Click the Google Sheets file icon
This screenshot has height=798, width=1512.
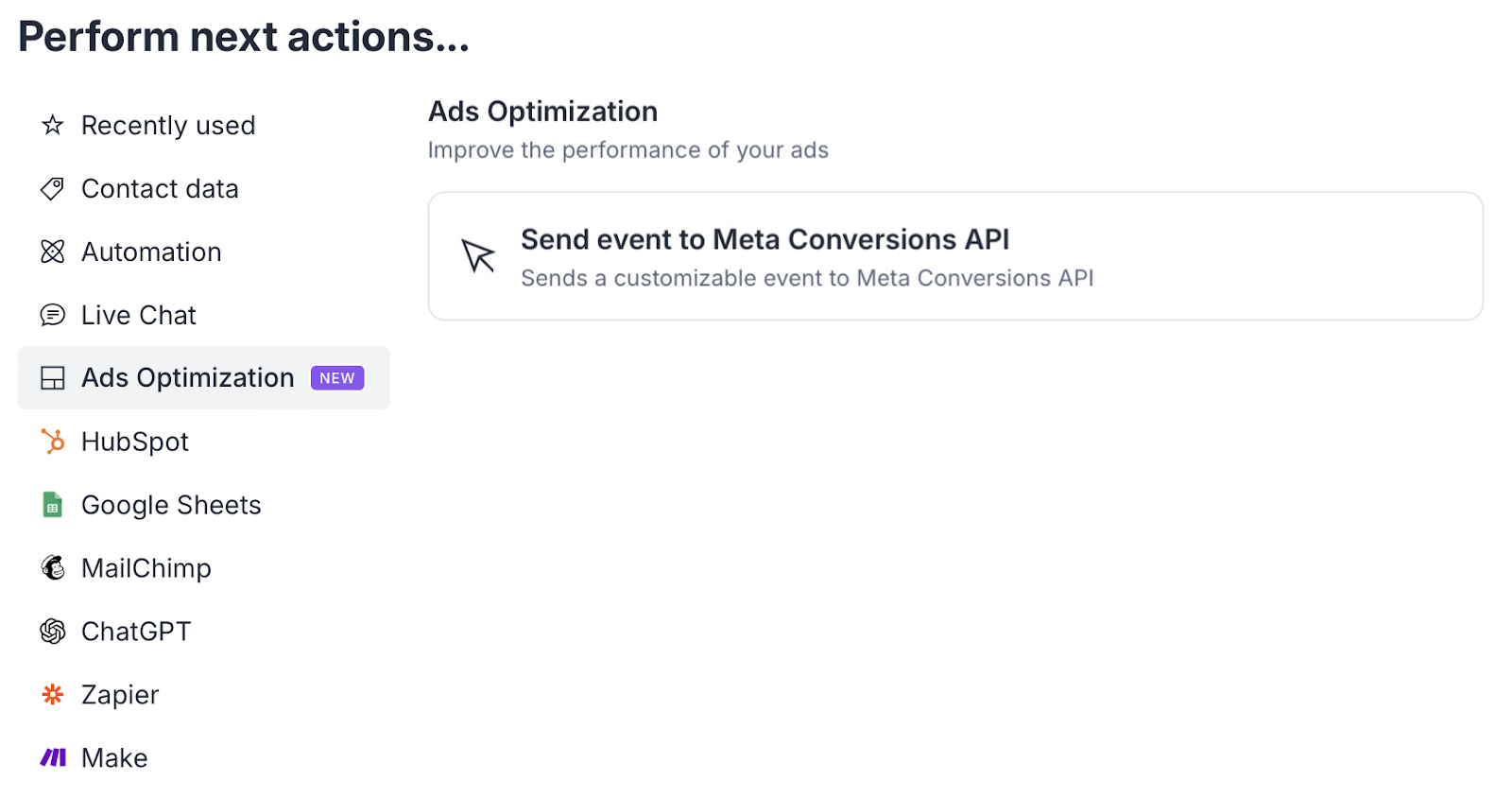tap(53, 505)
